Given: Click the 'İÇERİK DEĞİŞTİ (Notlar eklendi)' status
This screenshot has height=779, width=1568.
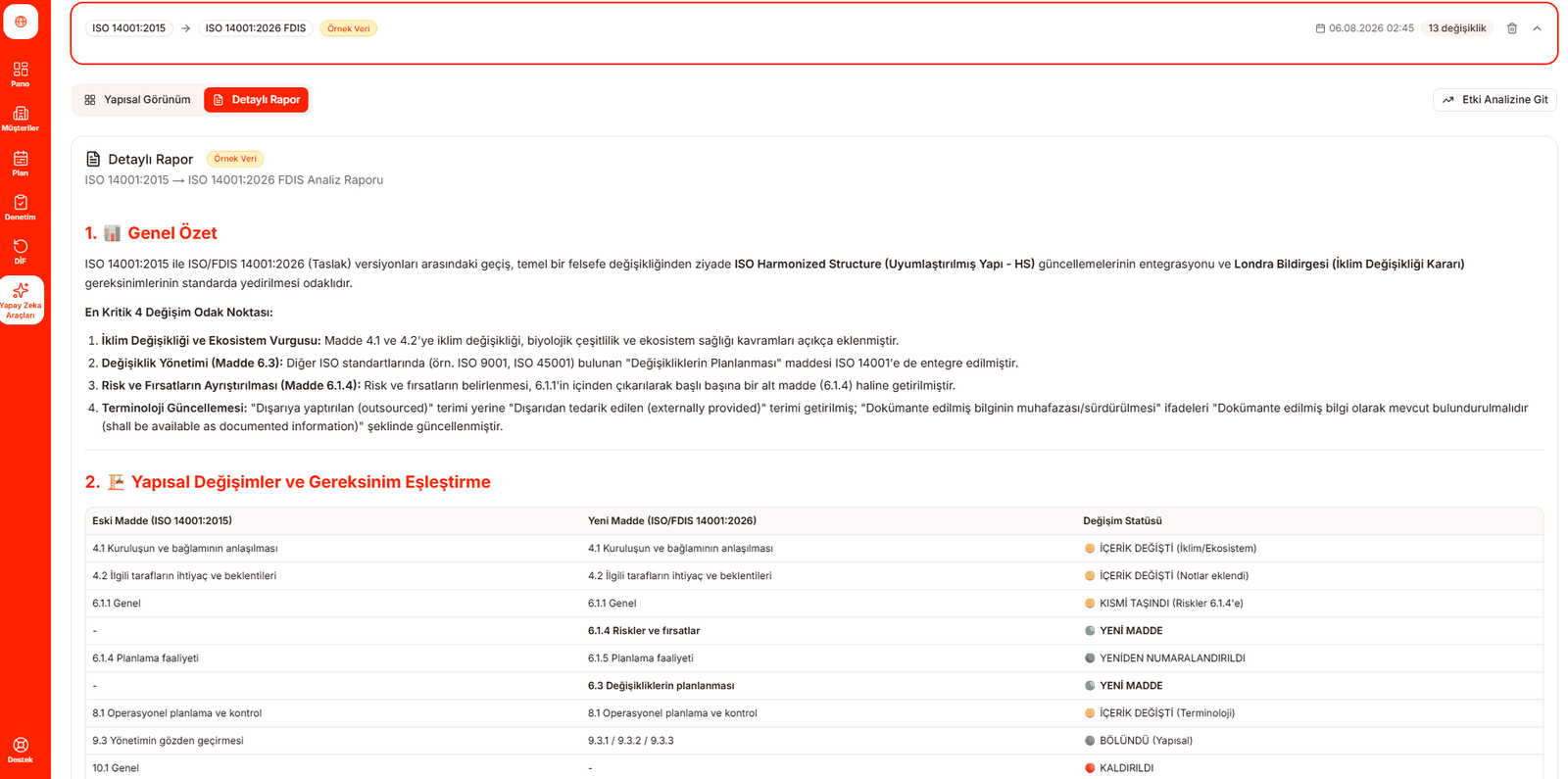Looking at the screenshot, I should [1166, 576].
